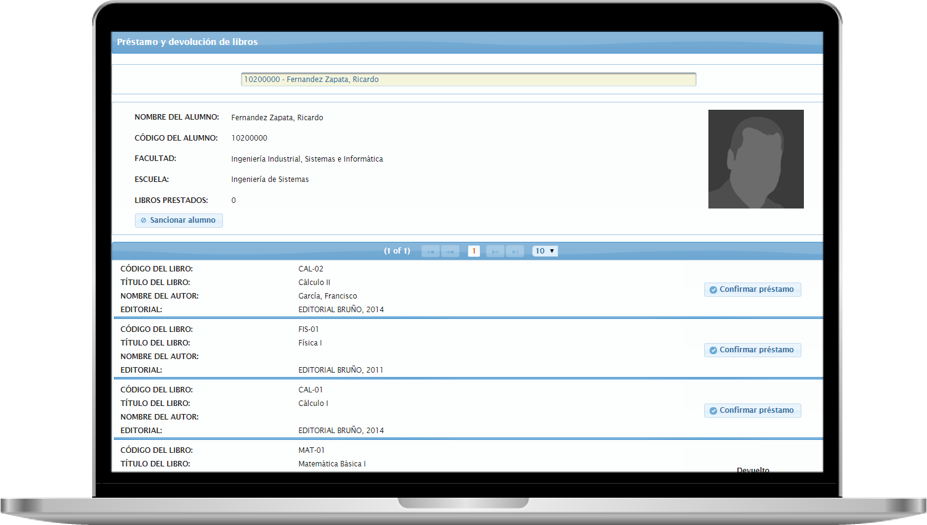The image size is (927, 525).
Task: Select page 1 in the paginator
Action: click(473, 251)
